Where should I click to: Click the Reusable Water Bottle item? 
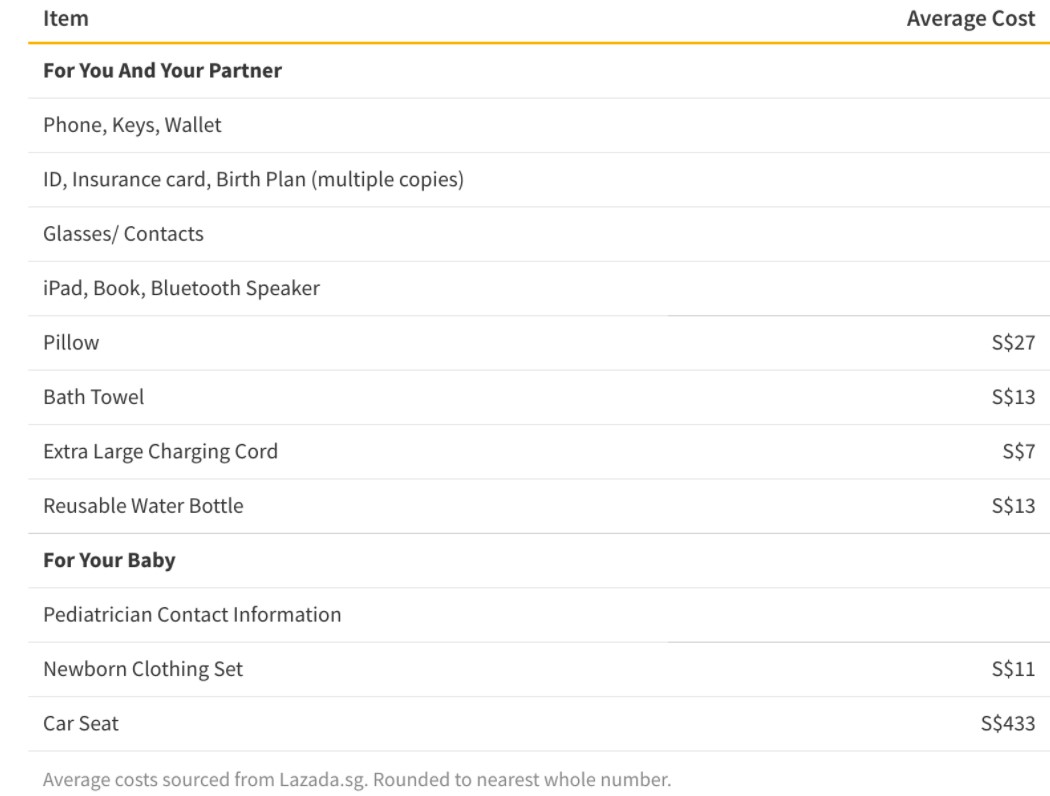[x=143, y=506]
